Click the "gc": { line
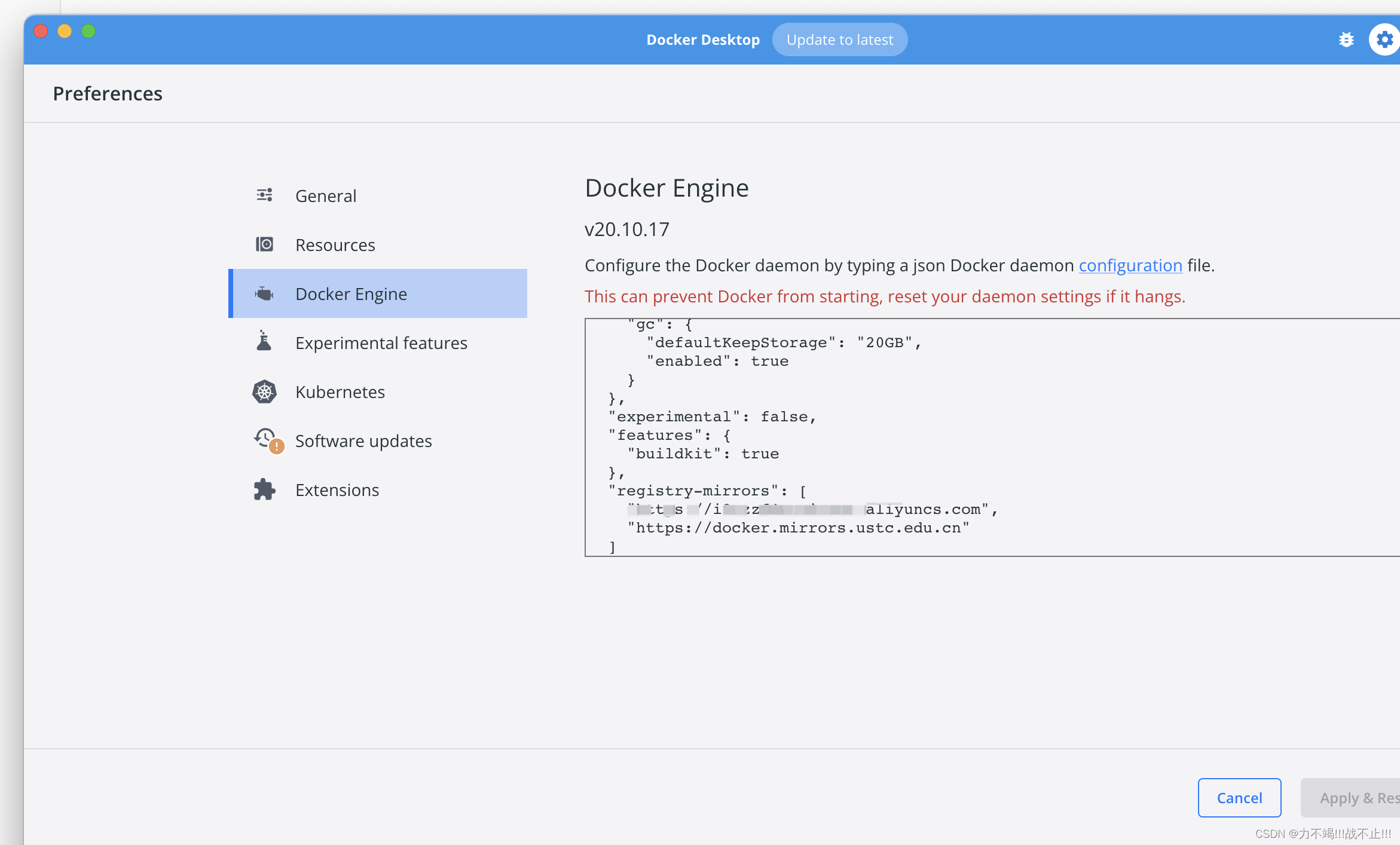The image size is (1400, 845). [x=659, y=324]
